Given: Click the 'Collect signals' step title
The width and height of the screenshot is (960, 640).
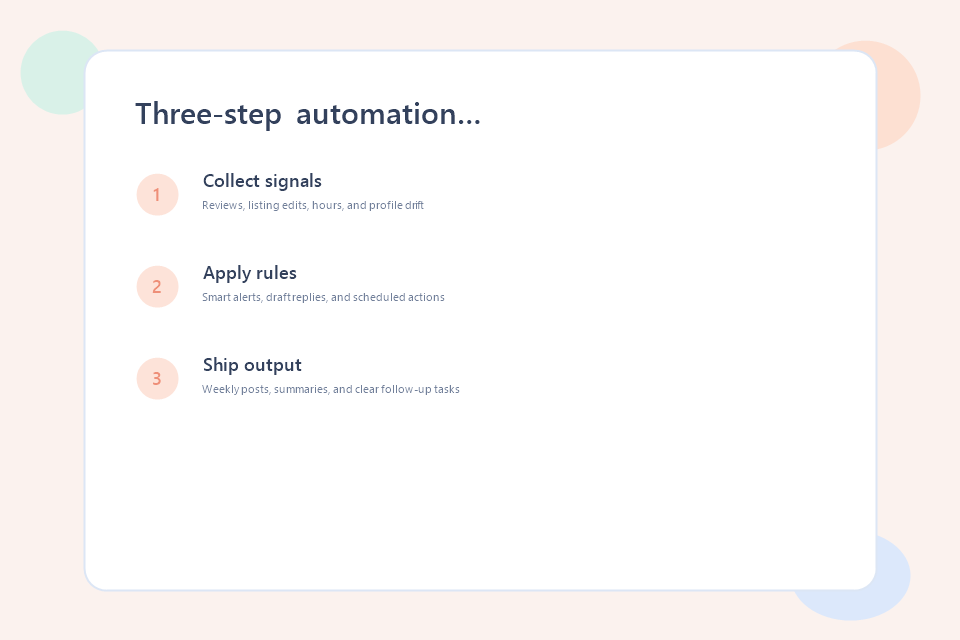Looking at the screenshot, I should (x=262, y=181).
